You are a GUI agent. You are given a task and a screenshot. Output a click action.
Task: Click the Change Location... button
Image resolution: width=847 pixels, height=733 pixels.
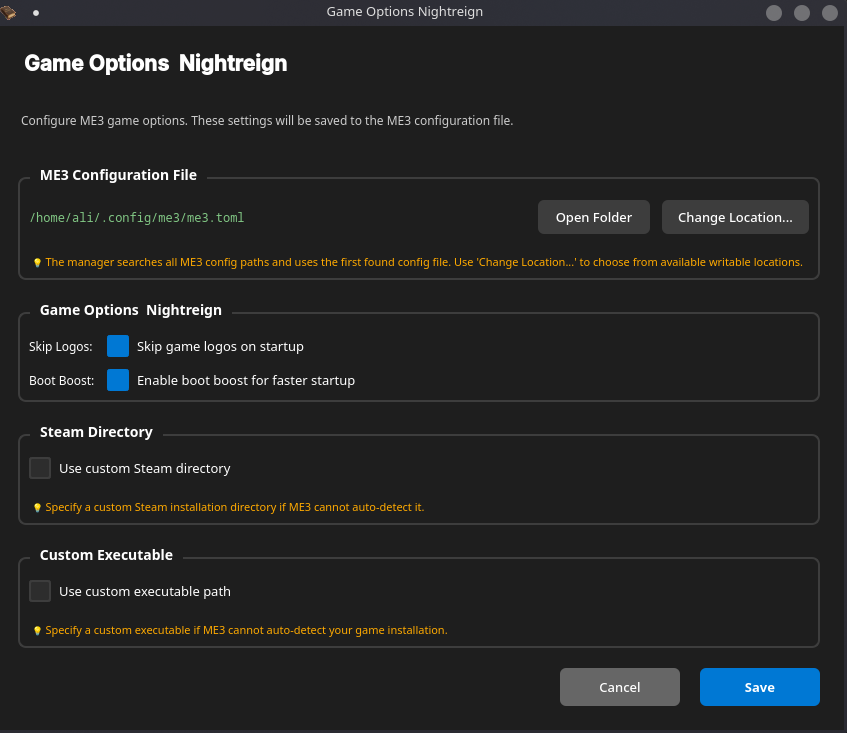[x=735, y=217]
